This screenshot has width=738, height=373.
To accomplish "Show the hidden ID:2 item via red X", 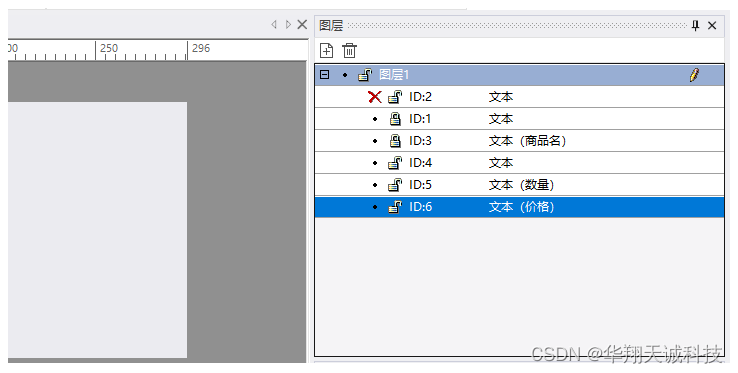I will 375,97.
